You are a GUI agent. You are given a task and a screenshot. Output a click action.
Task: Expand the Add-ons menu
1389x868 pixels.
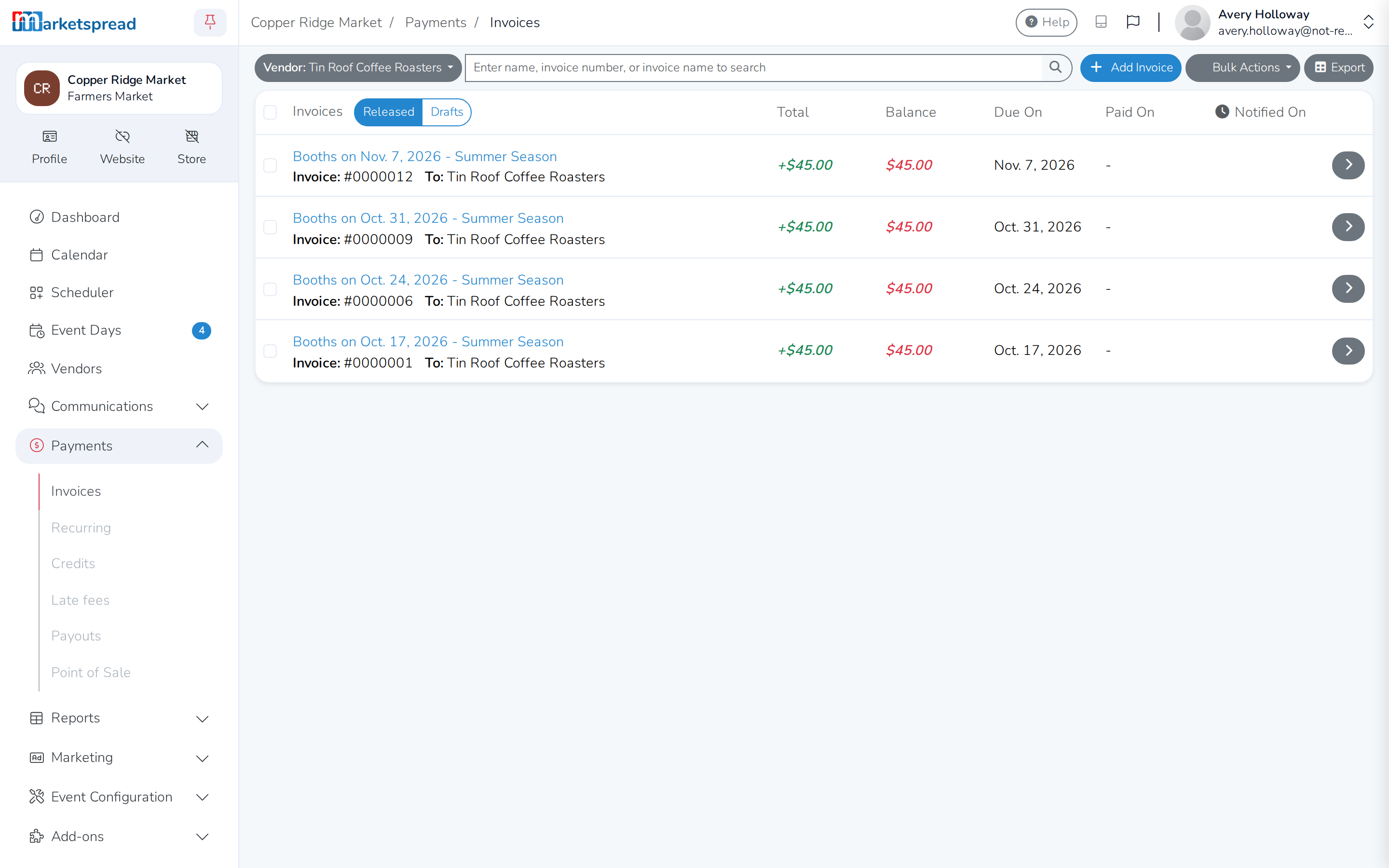(x=119, y=837)
